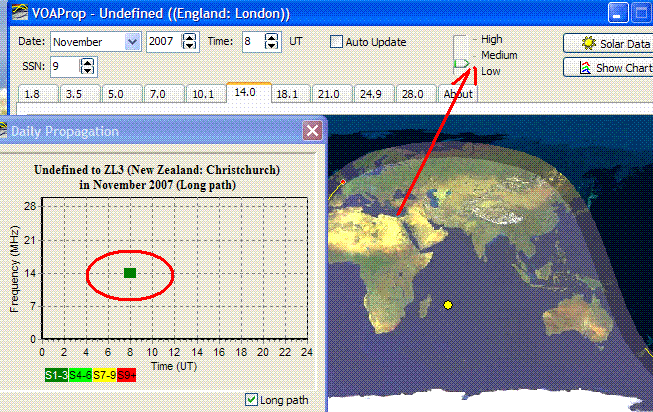Switch to the 18.1 MHz band tab
This screenshot has width=653, height=412.
click(x=291, y=94)
